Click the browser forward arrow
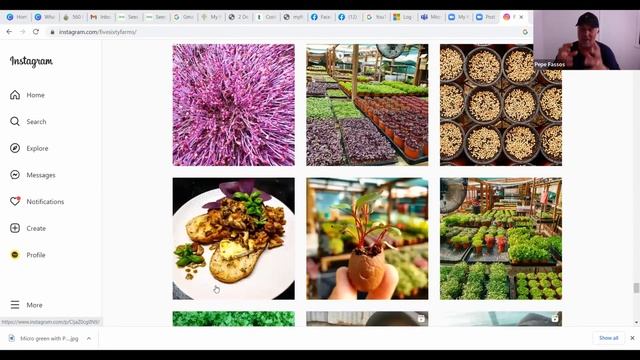The image size is (640, 360). tap(22, 32)
